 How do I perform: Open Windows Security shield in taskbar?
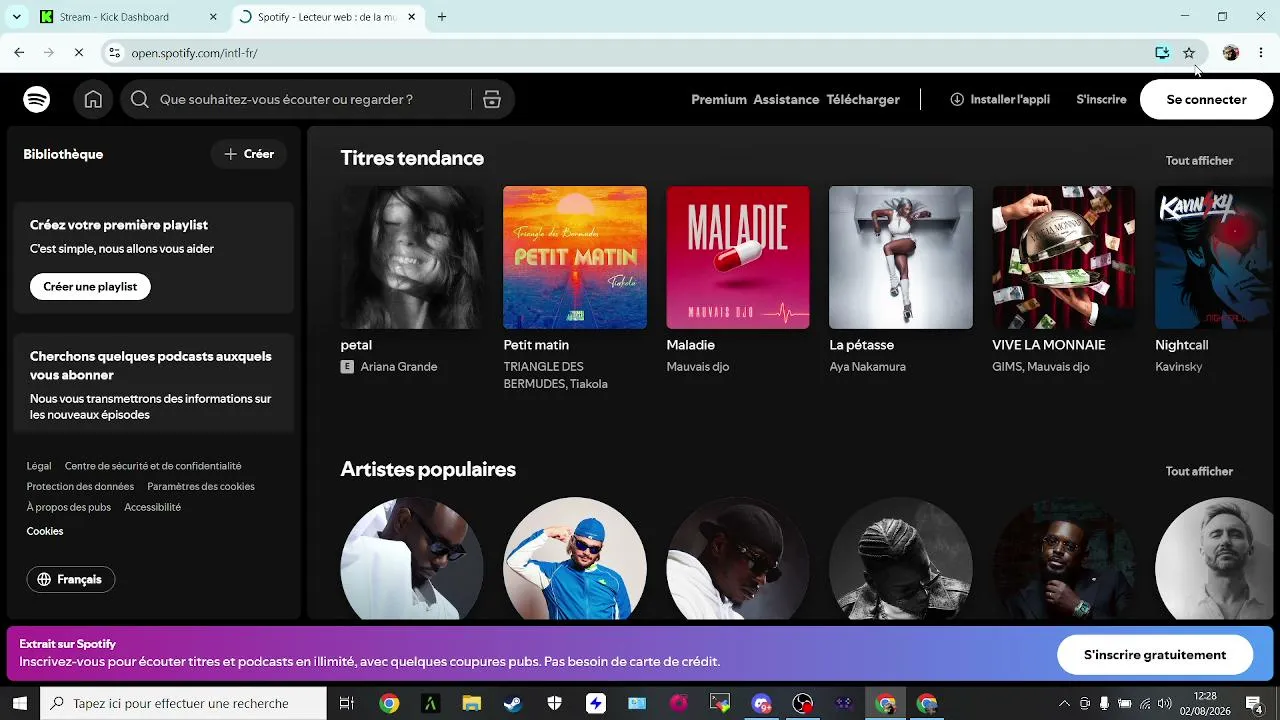554,703
